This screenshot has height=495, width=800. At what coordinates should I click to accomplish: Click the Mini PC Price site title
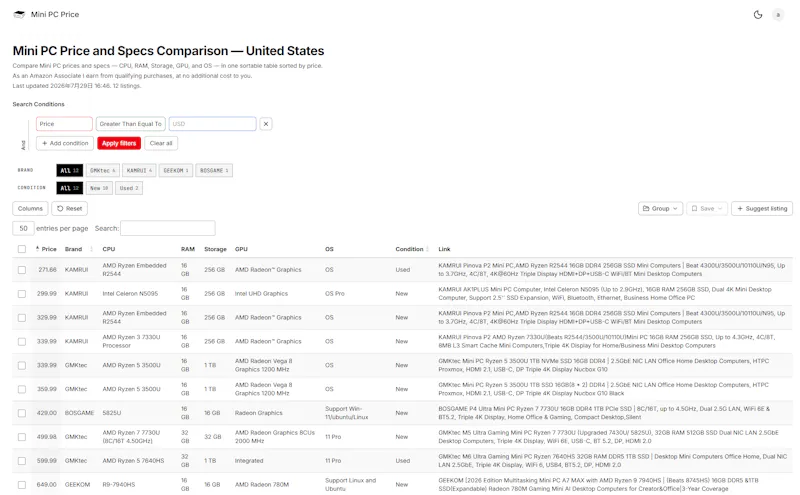55,14
